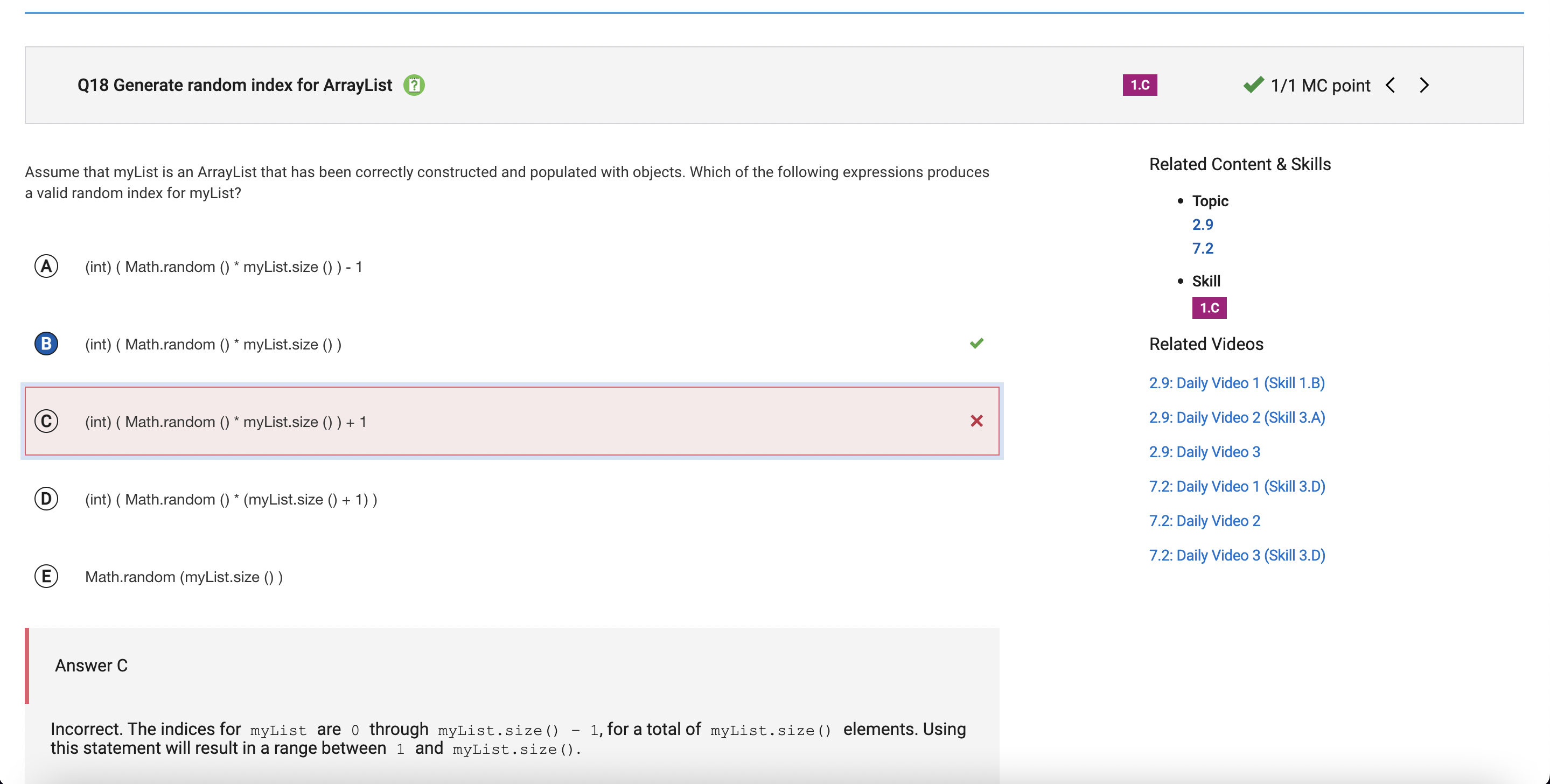Screen dimensions: 1550x784
Task: Click the 'Answer C' explanation heading
Action: 91,666
